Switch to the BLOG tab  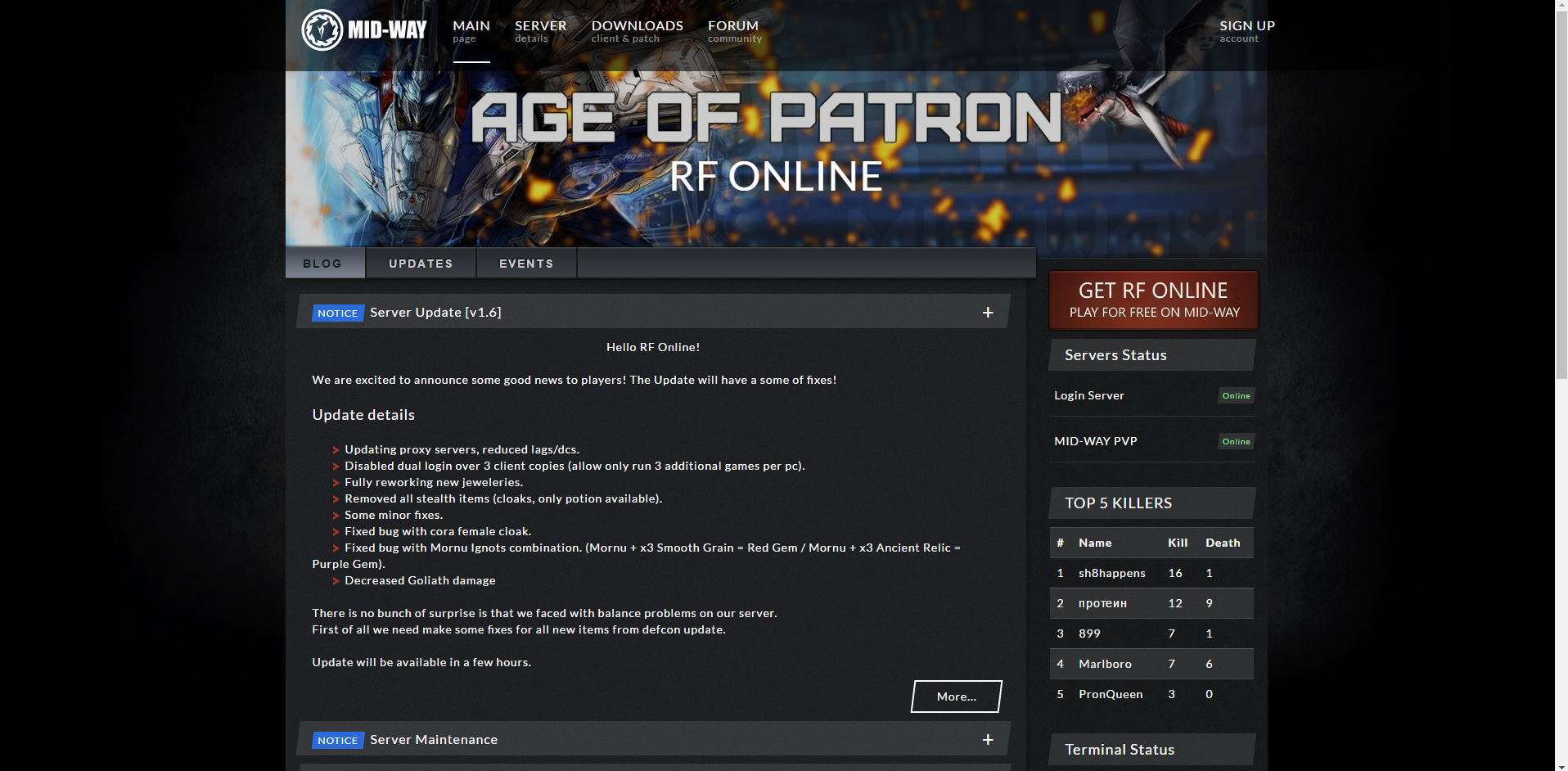(325, 264)
